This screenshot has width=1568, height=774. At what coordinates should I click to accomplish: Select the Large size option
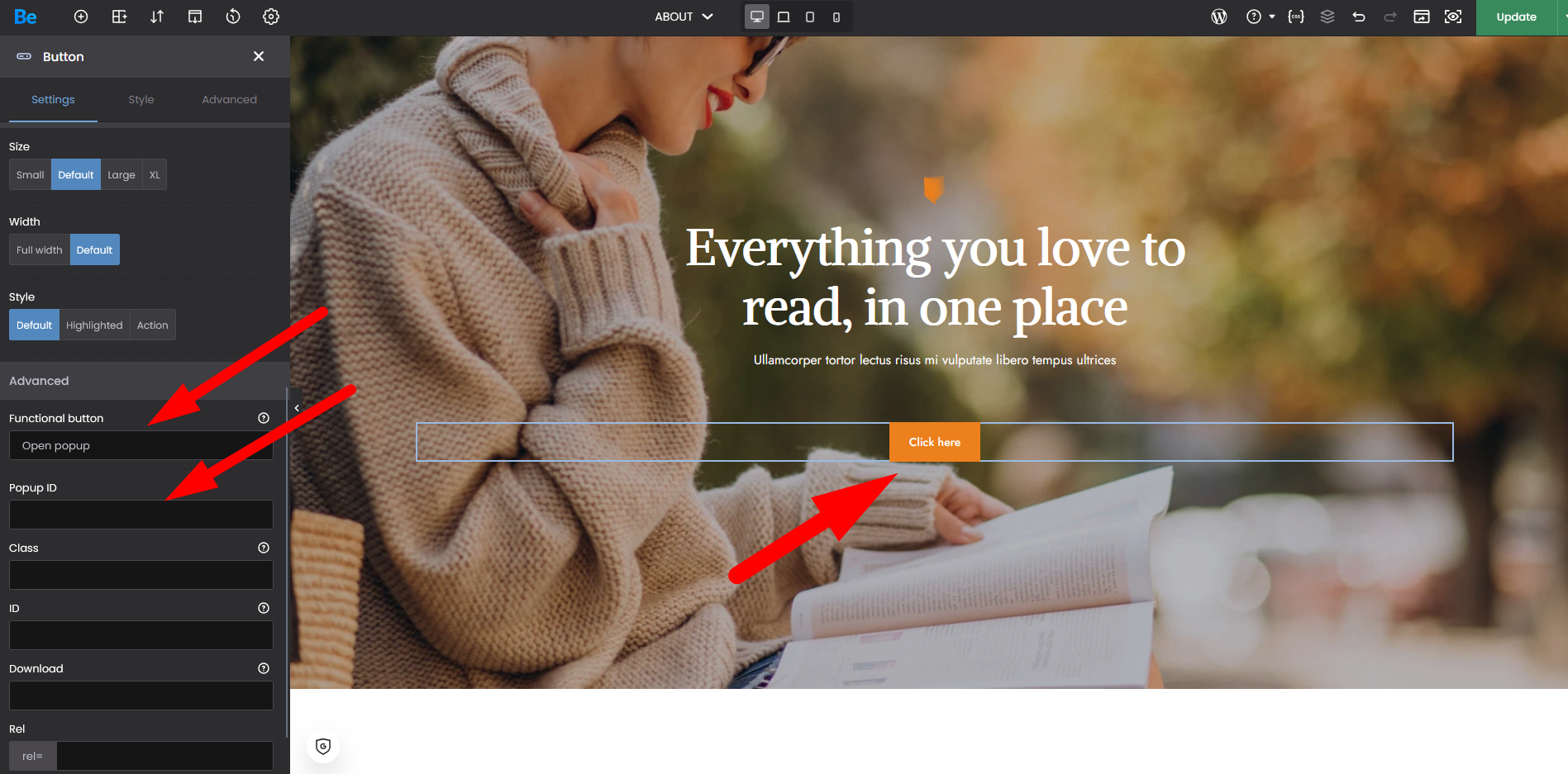click(122, 174)
